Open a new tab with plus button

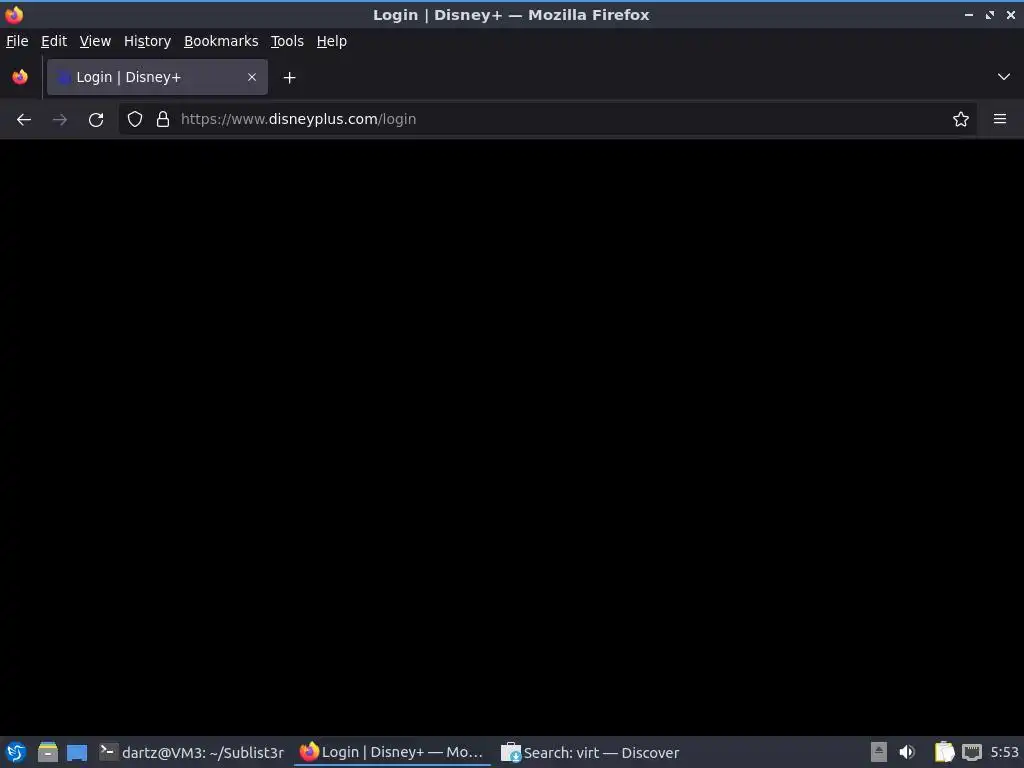point(289,78)
